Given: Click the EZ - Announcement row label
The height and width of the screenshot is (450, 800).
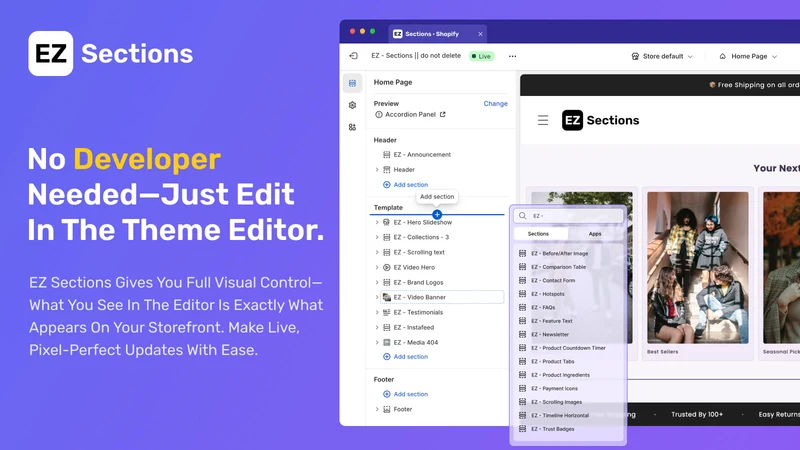Looking at the screenshot, I should click(422, 155).
